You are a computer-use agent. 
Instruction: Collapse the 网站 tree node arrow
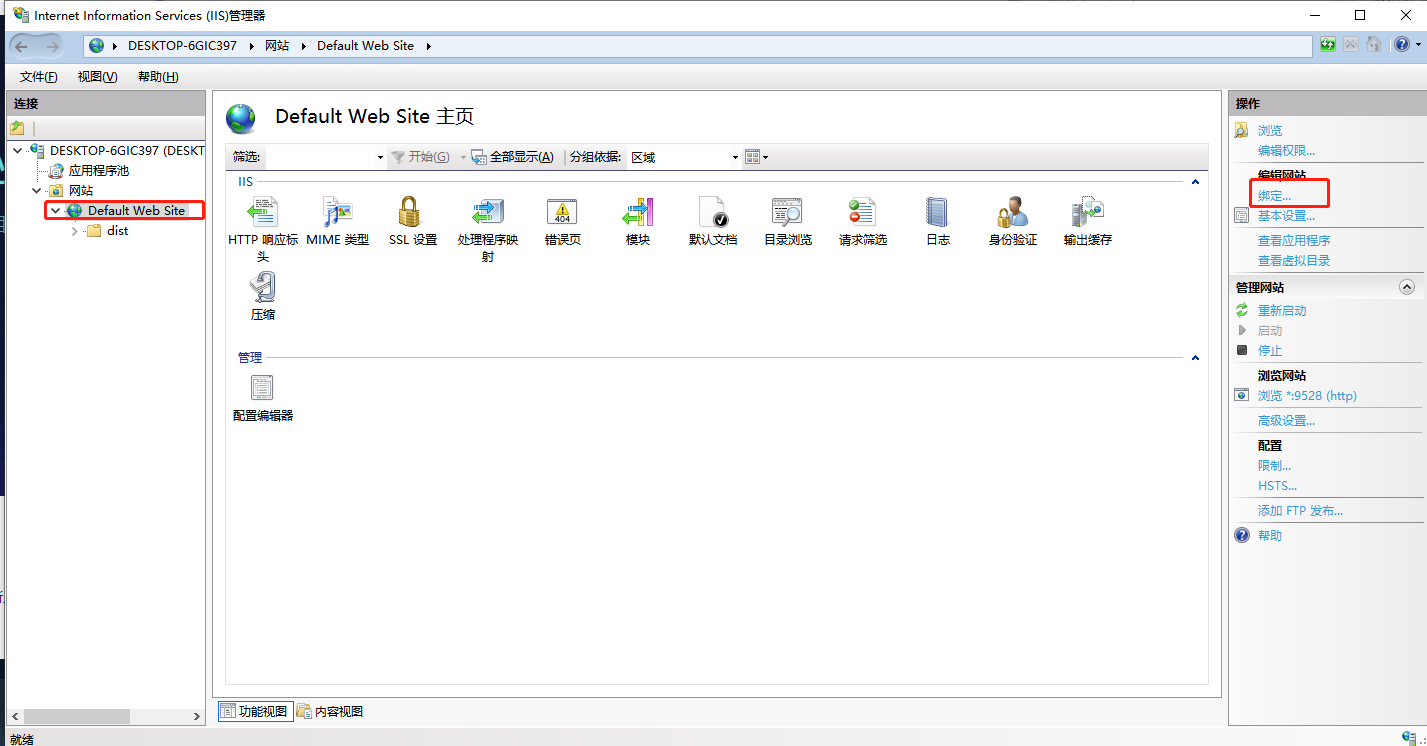37,190
